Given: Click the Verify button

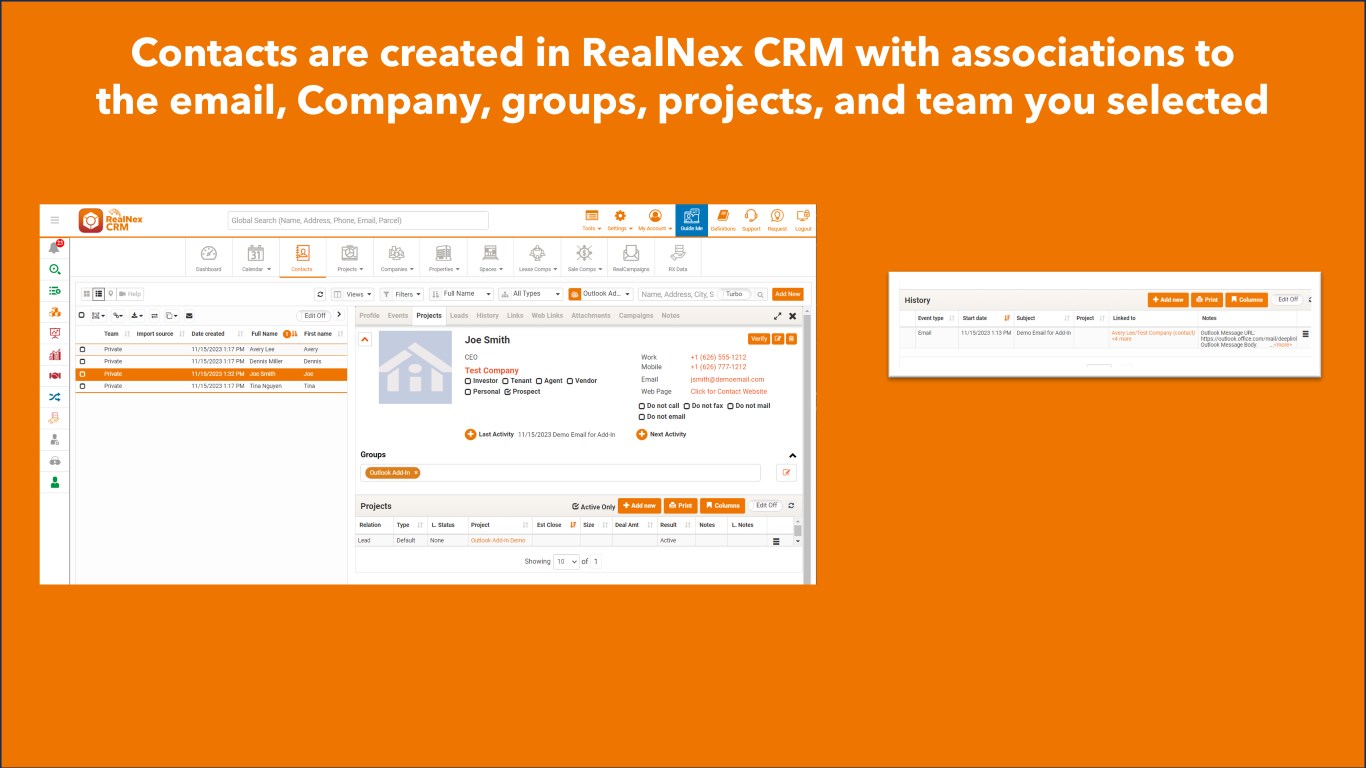Looking at the screenshot, I should (759, 339).
